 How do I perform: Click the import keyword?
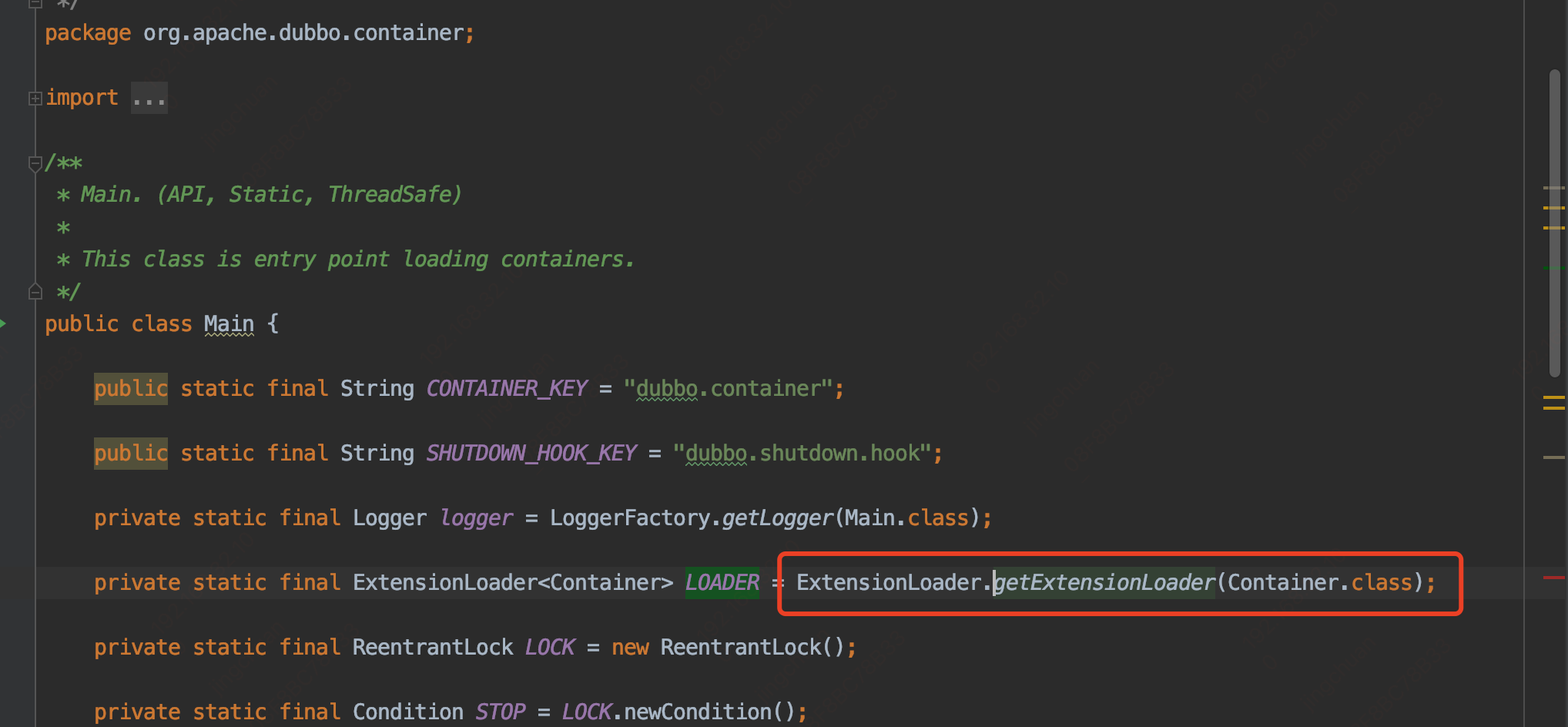(82, 98)
